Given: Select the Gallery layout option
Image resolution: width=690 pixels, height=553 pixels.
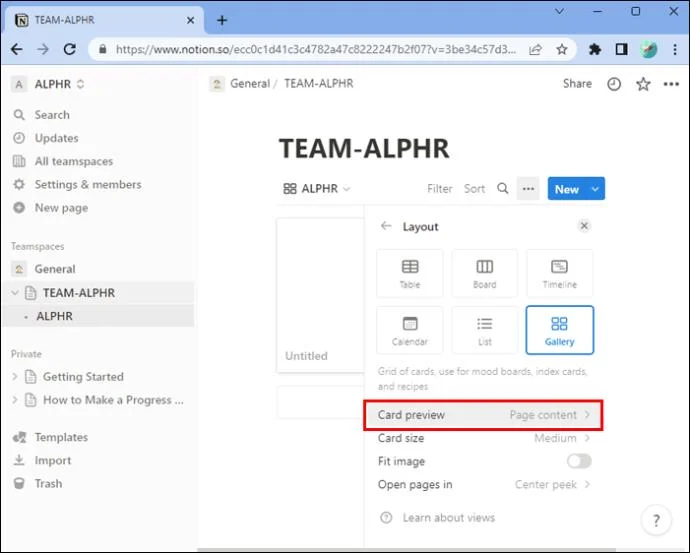Looking at the screenshot, I should (559, 330).
